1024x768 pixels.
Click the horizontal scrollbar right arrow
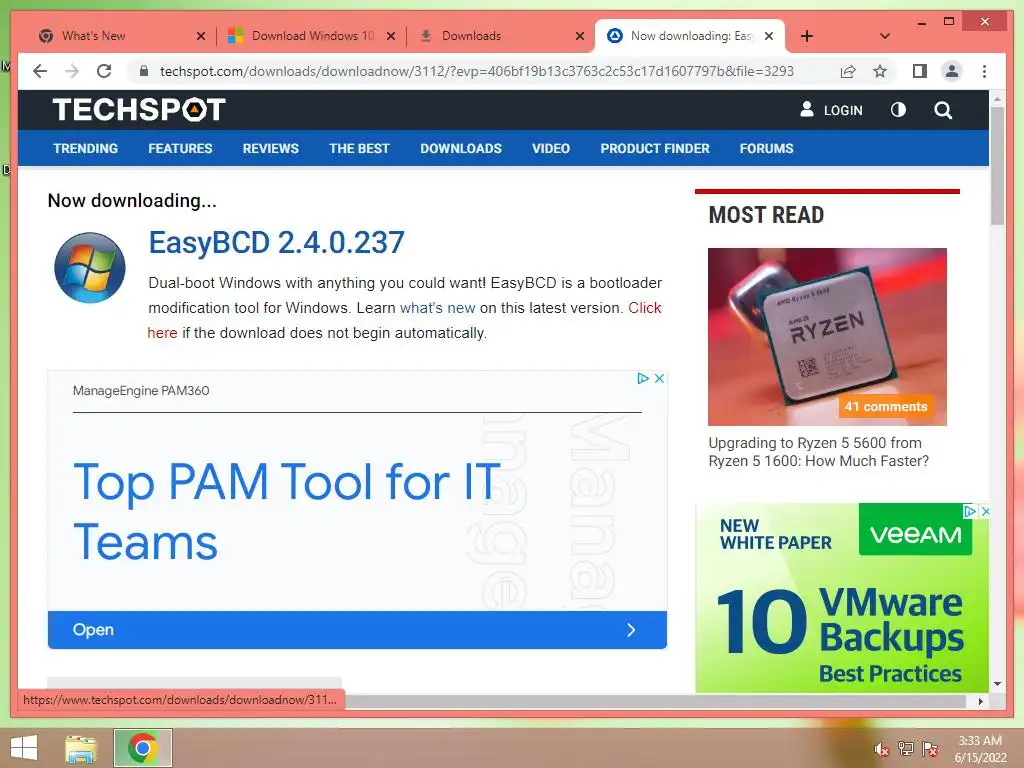(x=980, y=701)
